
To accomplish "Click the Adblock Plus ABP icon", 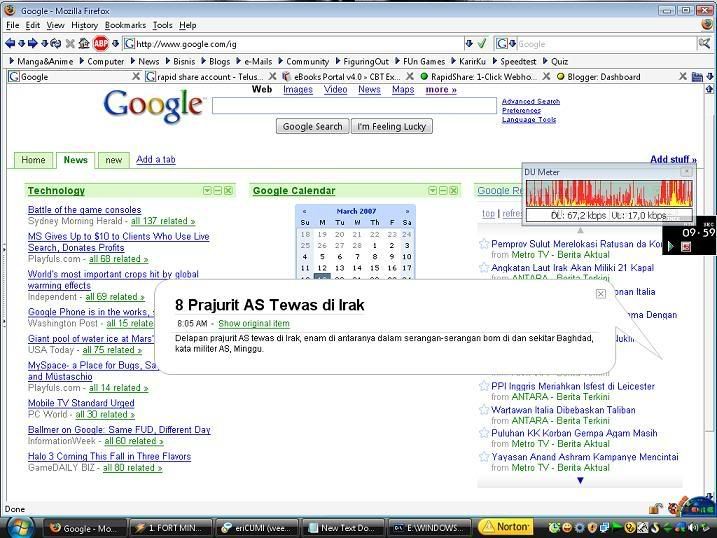I will coord(100,43).
